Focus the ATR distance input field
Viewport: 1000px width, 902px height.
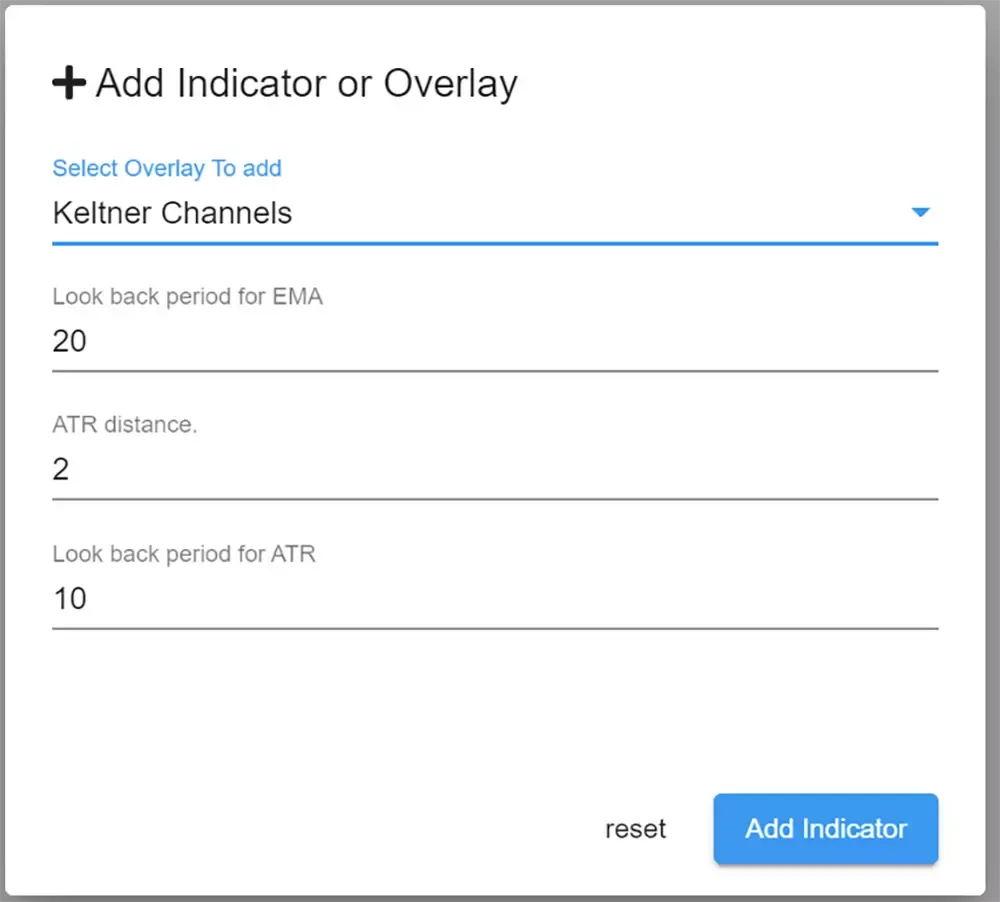[495, 470]
